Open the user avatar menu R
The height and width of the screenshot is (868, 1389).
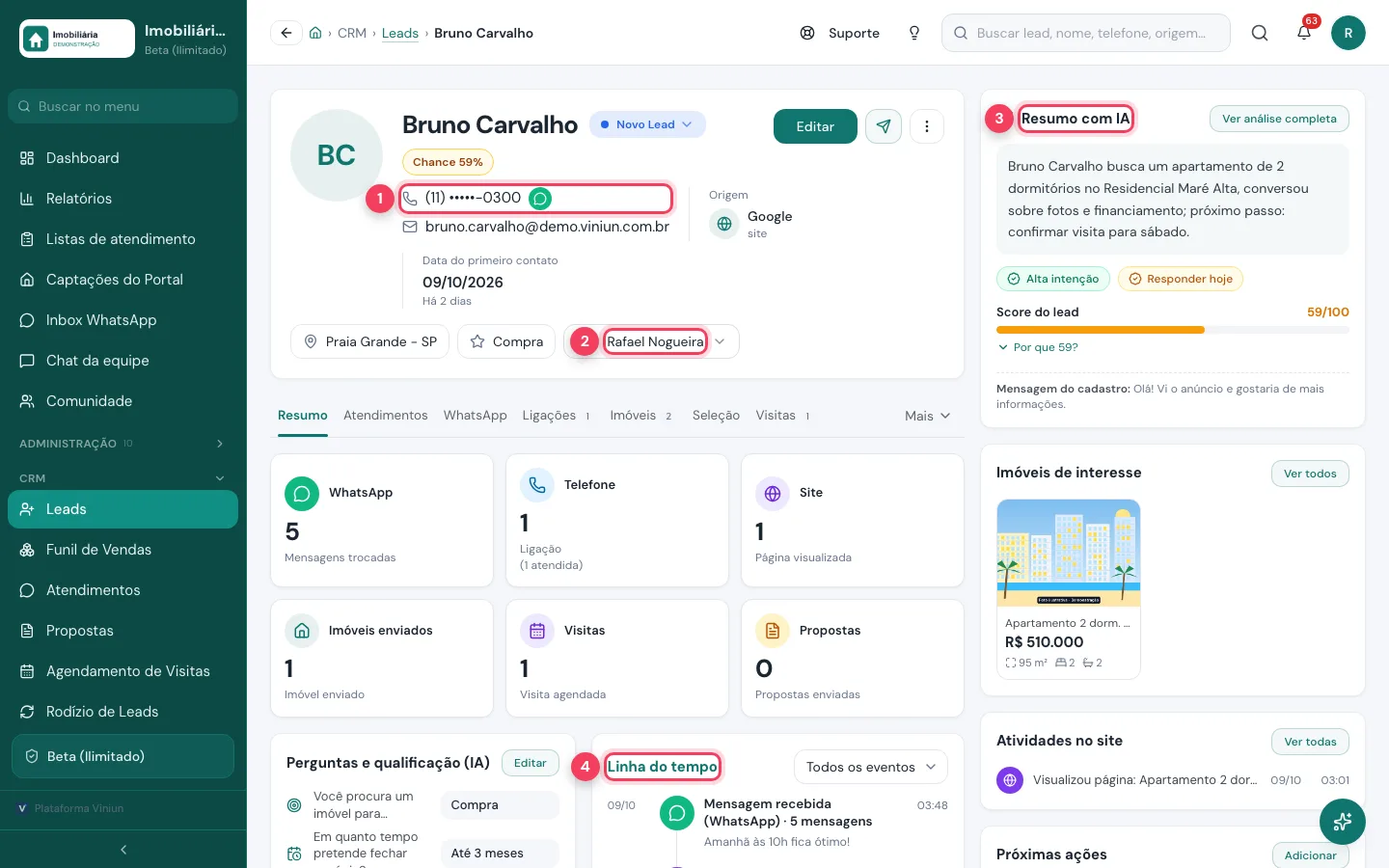coord(1348,33)
